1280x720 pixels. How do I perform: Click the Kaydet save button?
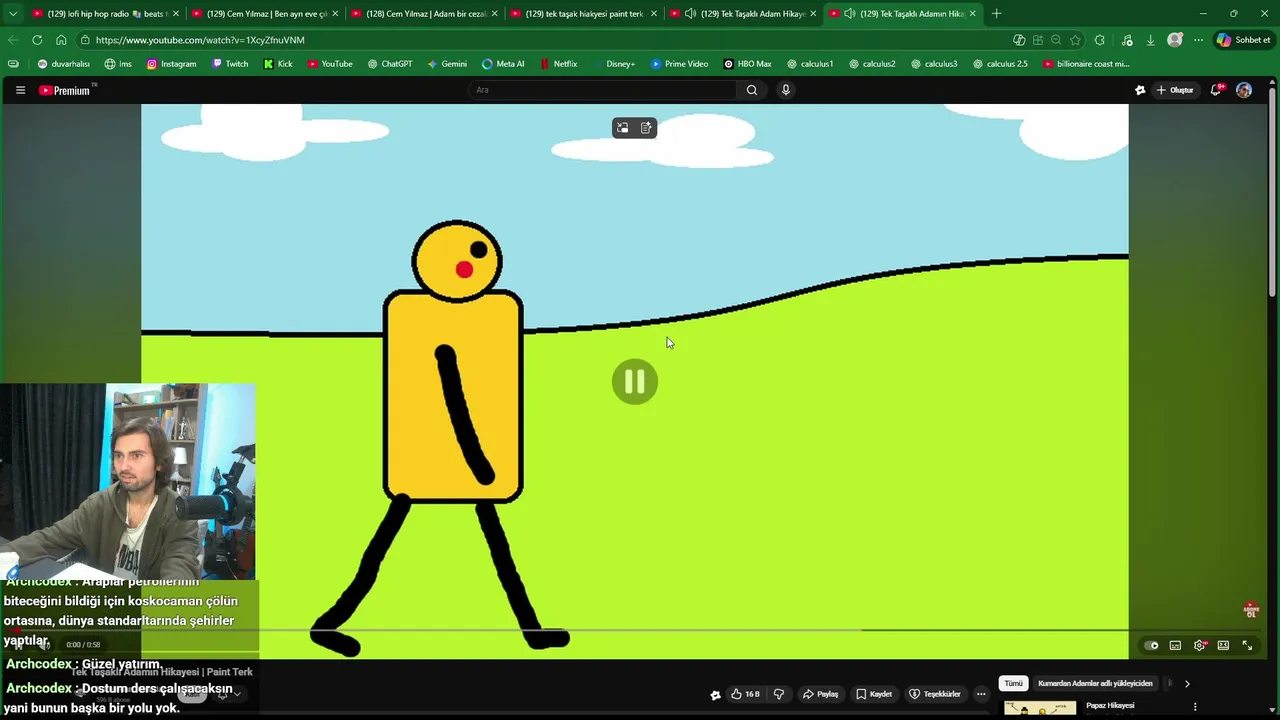[x=873, y=694]
